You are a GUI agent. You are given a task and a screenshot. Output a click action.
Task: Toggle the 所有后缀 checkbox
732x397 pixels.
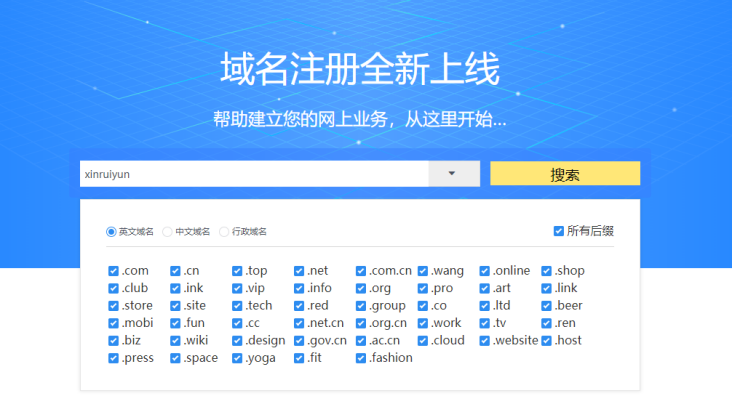click(x=558, y=231)
